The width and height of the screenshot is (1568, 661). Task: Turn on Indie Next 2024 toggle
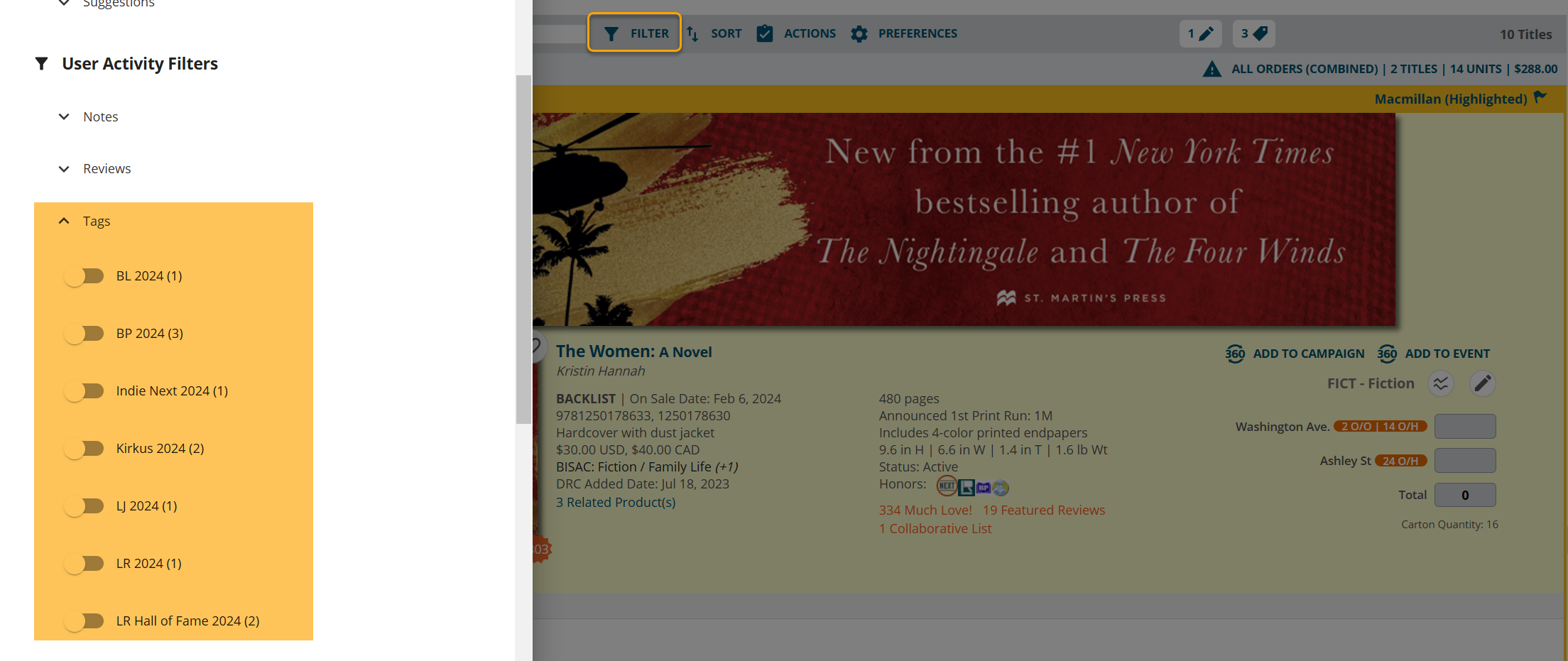pos(85,391)
